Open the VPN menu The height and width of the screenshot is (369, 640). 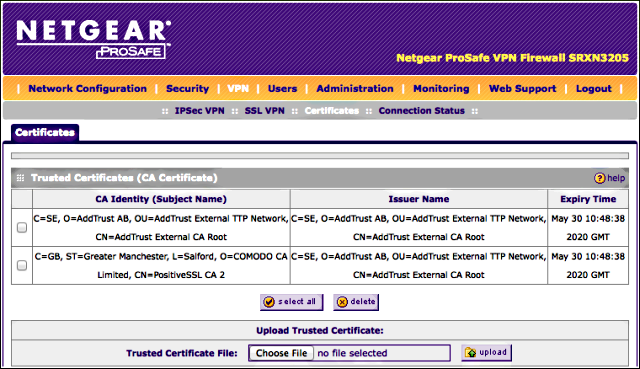coord(238,89)
